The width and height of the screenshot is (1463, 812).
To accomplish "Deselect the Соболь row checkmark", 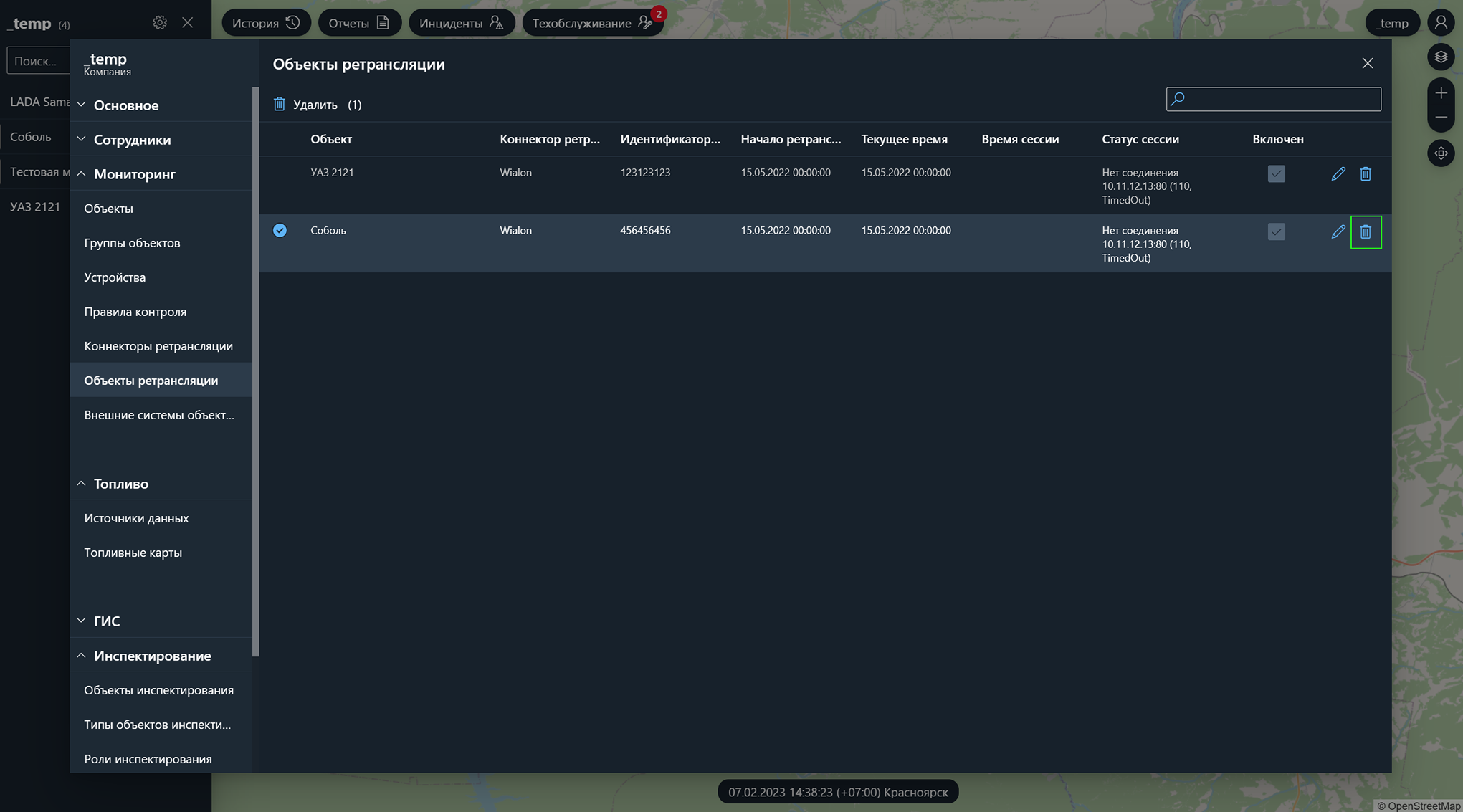I will pos(280,230).
